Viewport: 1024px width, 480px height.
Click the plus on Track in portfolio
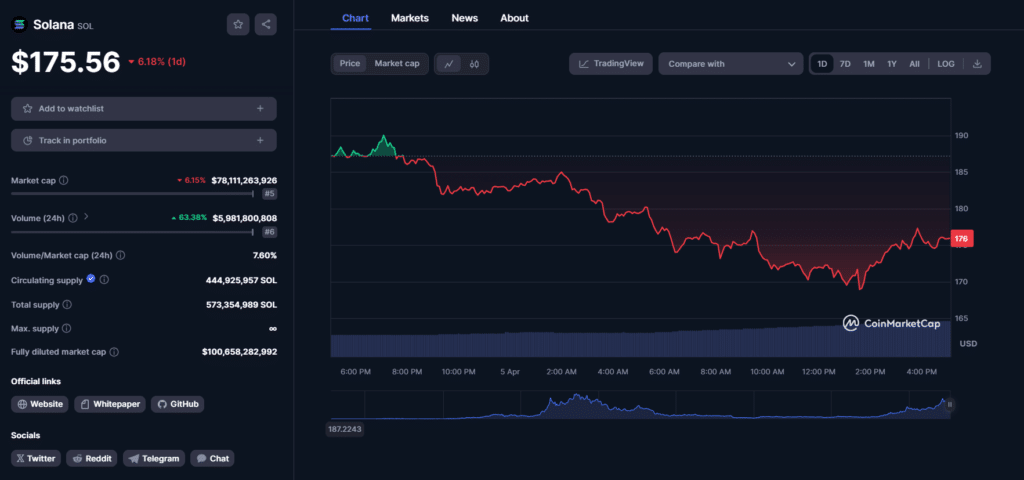point(260,140)
